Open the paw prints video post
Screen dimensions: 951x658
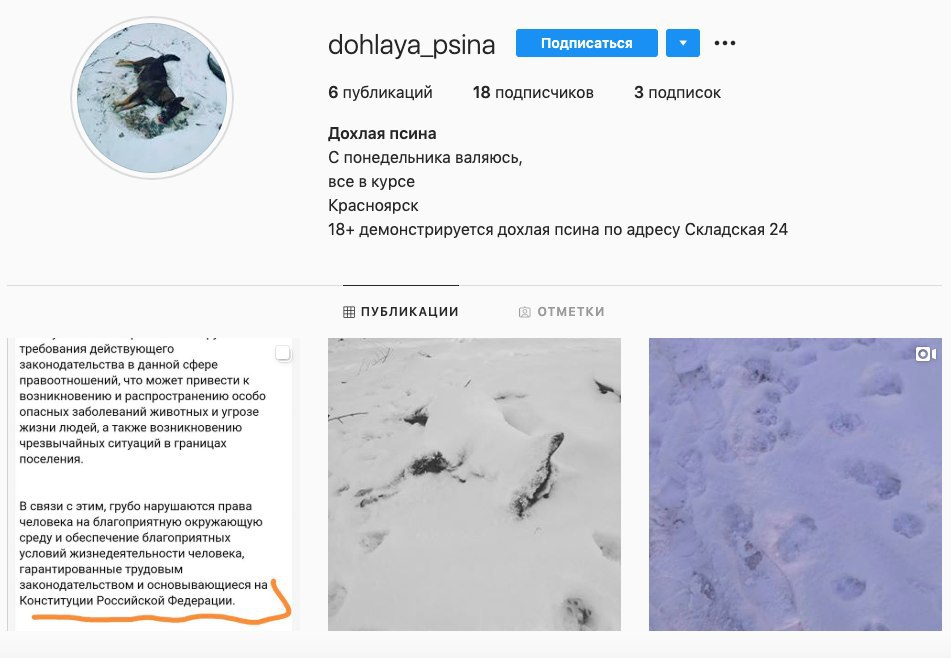[795, 485]
